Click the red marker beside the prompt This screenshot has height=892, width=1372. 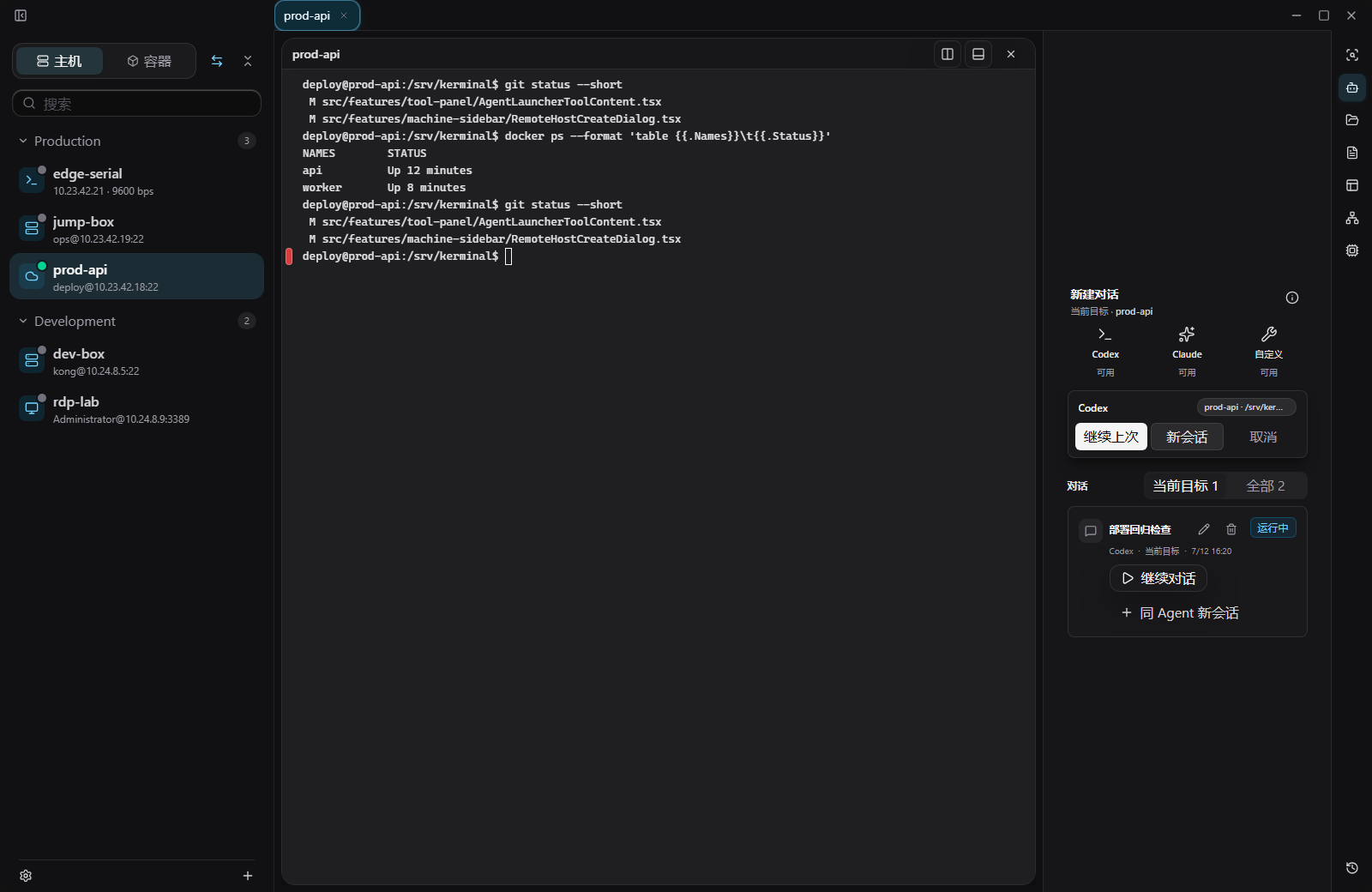point(289,256)
